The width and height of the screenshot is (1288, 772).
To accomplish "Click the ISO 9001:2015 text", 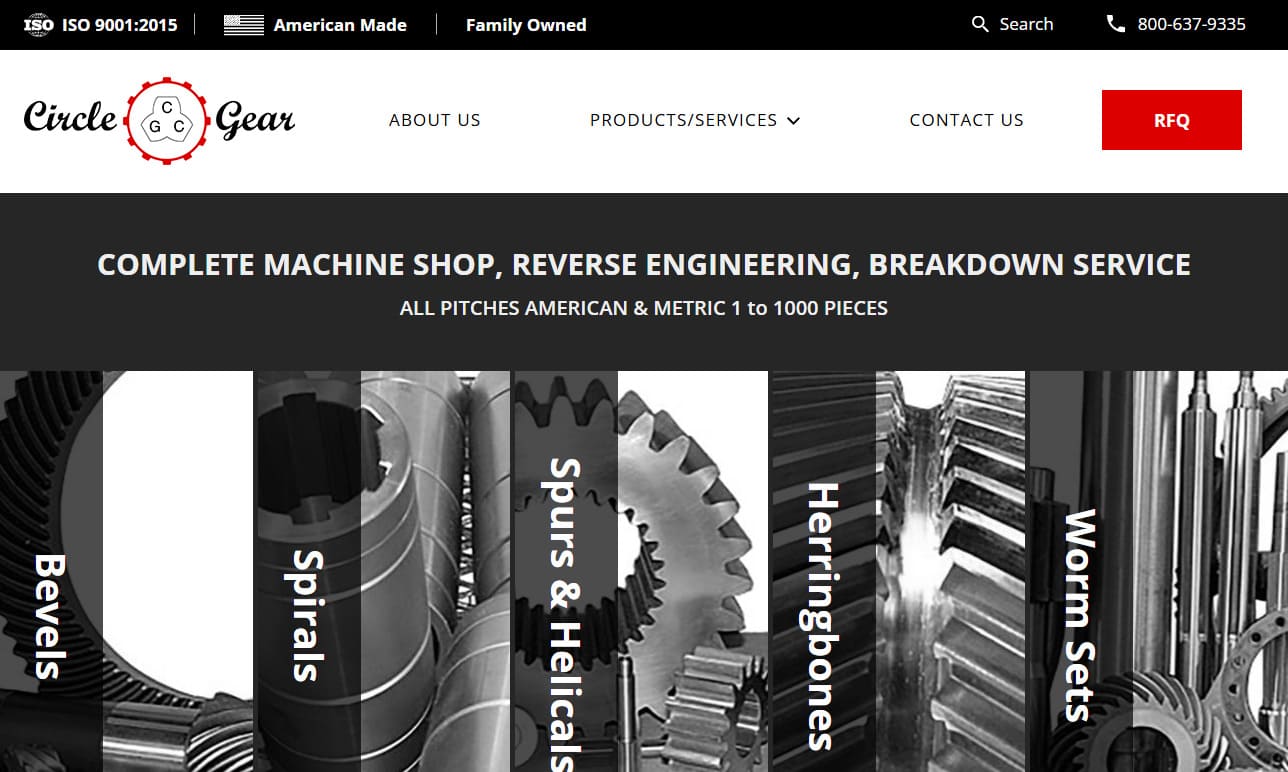I will 118,24.
